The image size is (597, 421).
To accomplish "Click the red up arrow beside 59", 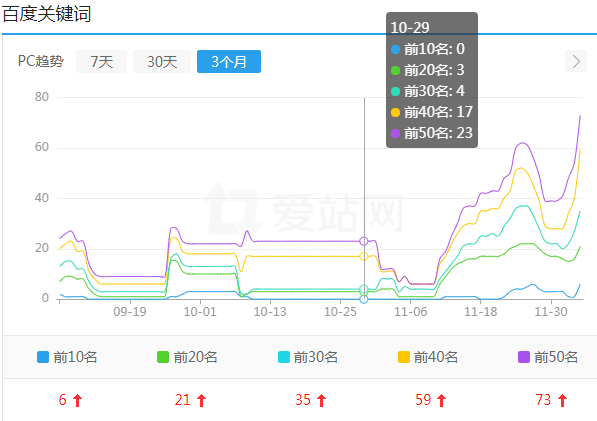I will (442, 400).
